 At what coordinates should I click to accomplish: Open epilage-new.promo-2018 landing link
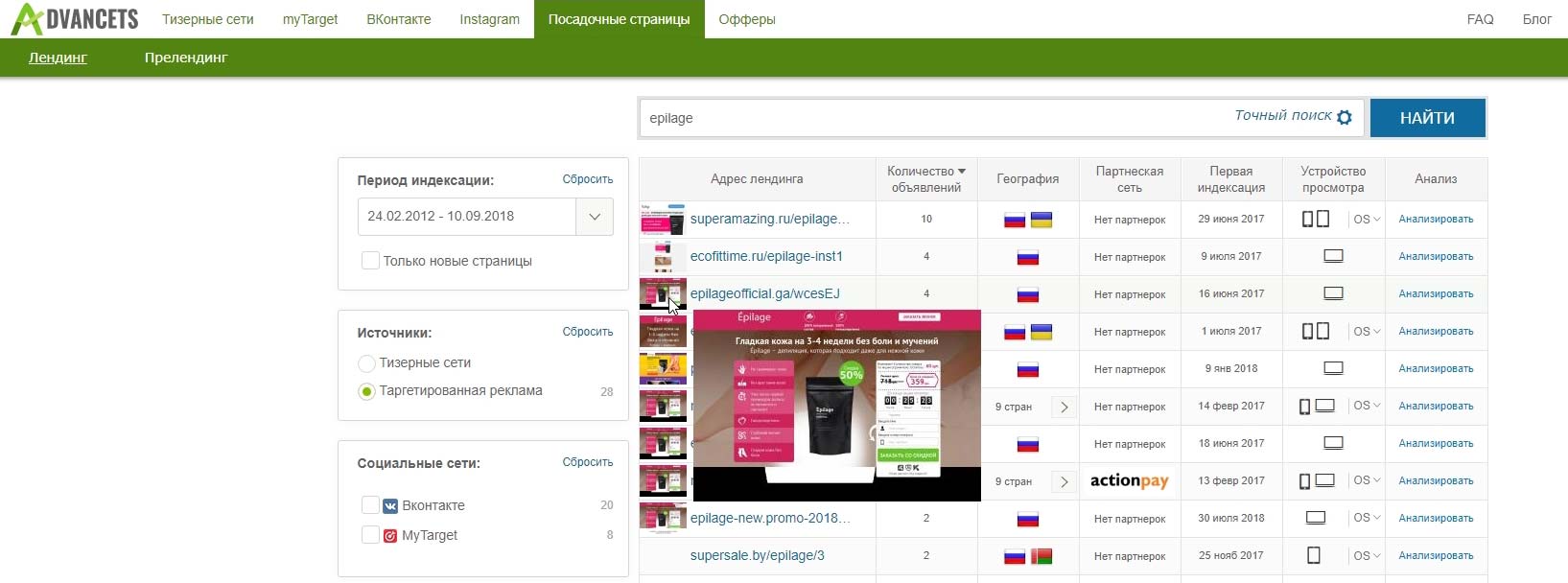[770, 518]
